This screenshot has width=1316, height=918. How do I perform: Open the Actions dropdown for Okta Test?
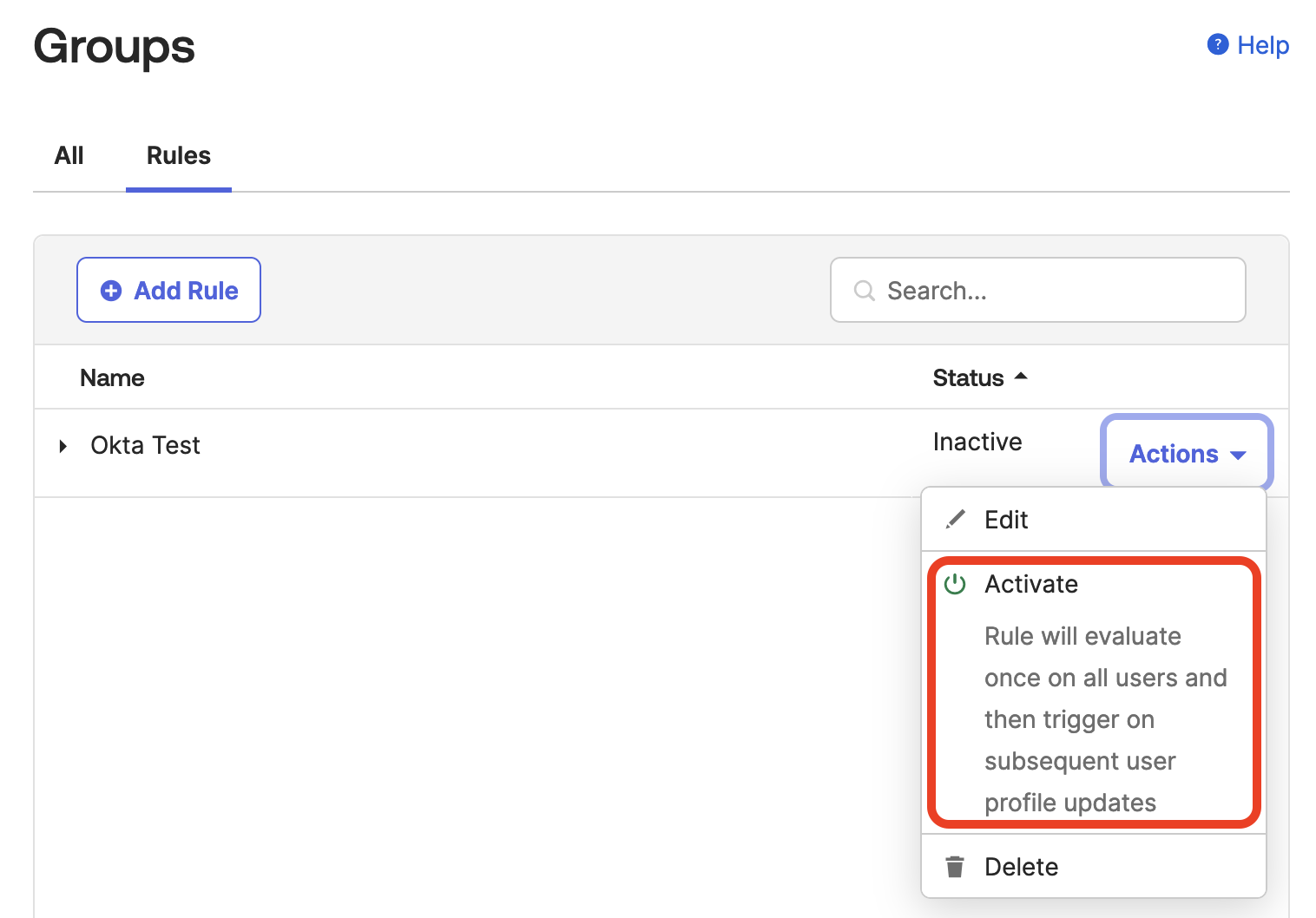tap(1186, 454)
